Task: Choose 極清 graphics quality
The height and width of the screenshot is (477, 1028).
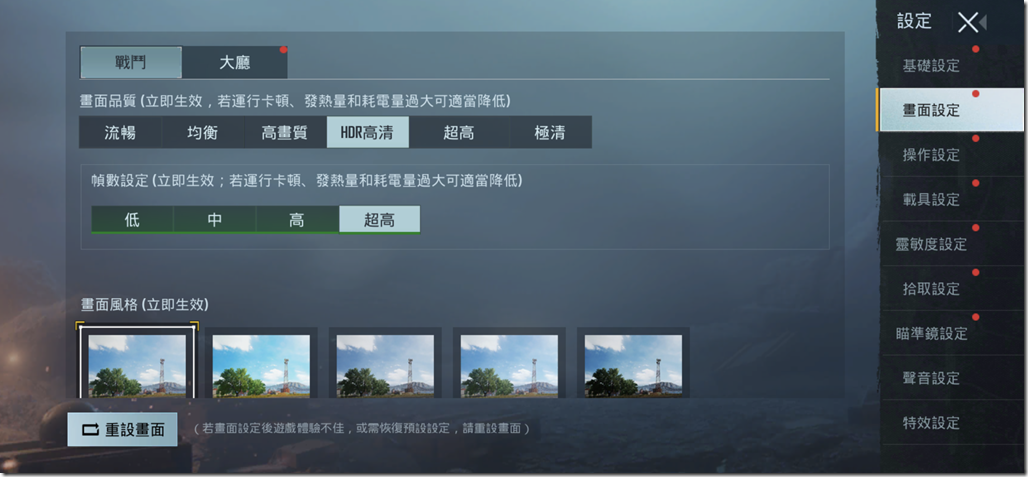Action: [x=551, y=132]
